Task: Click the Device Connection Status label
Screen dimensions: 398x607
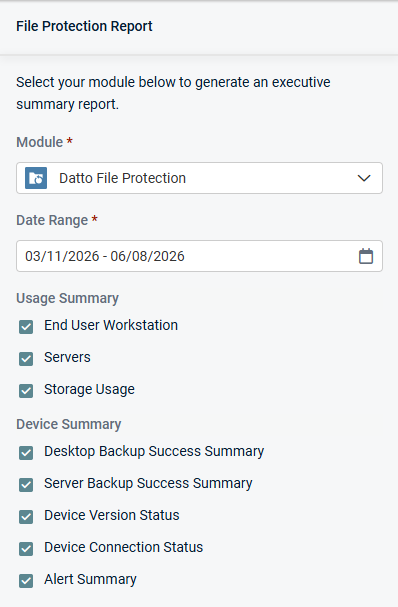Action: coord(124,547)
